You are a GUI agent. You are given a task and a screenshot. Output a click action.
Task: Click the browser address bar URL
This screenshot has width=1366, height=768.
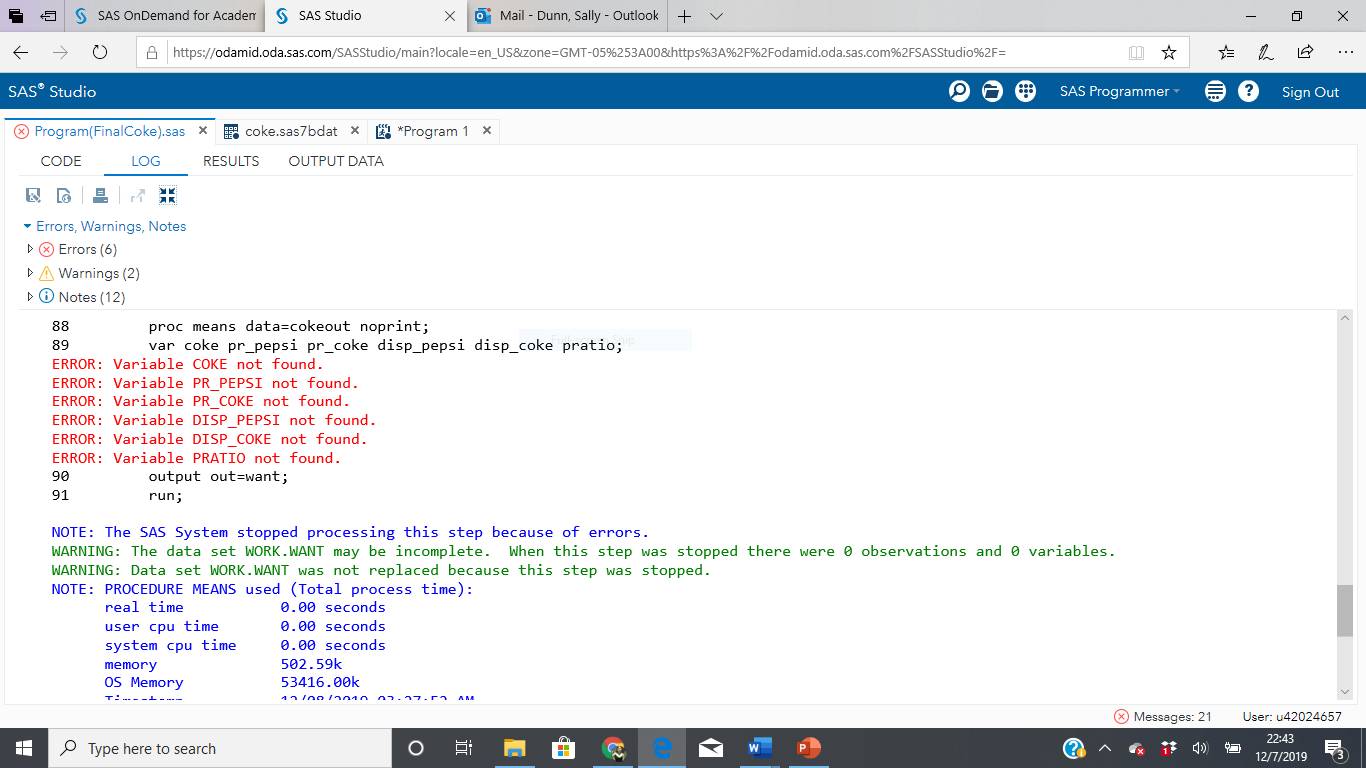click(589, 52)
